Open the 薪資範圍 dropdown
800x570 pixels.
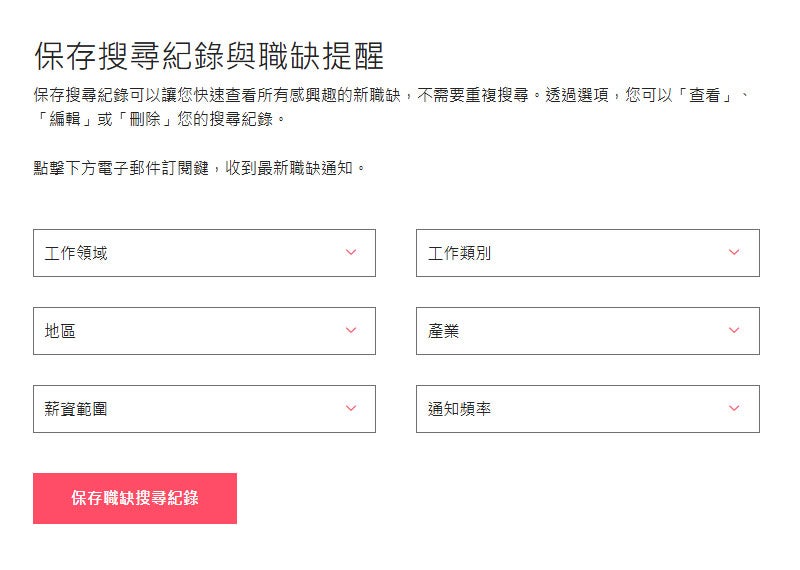pos(204,409)
